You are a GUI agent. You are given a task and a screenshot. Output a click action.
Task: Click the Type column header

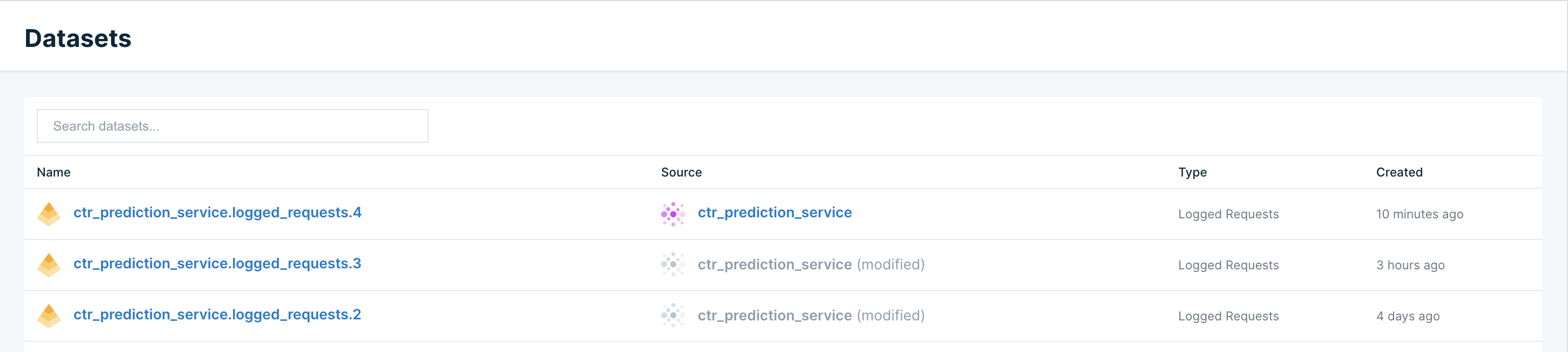(x=1192, y=172)
